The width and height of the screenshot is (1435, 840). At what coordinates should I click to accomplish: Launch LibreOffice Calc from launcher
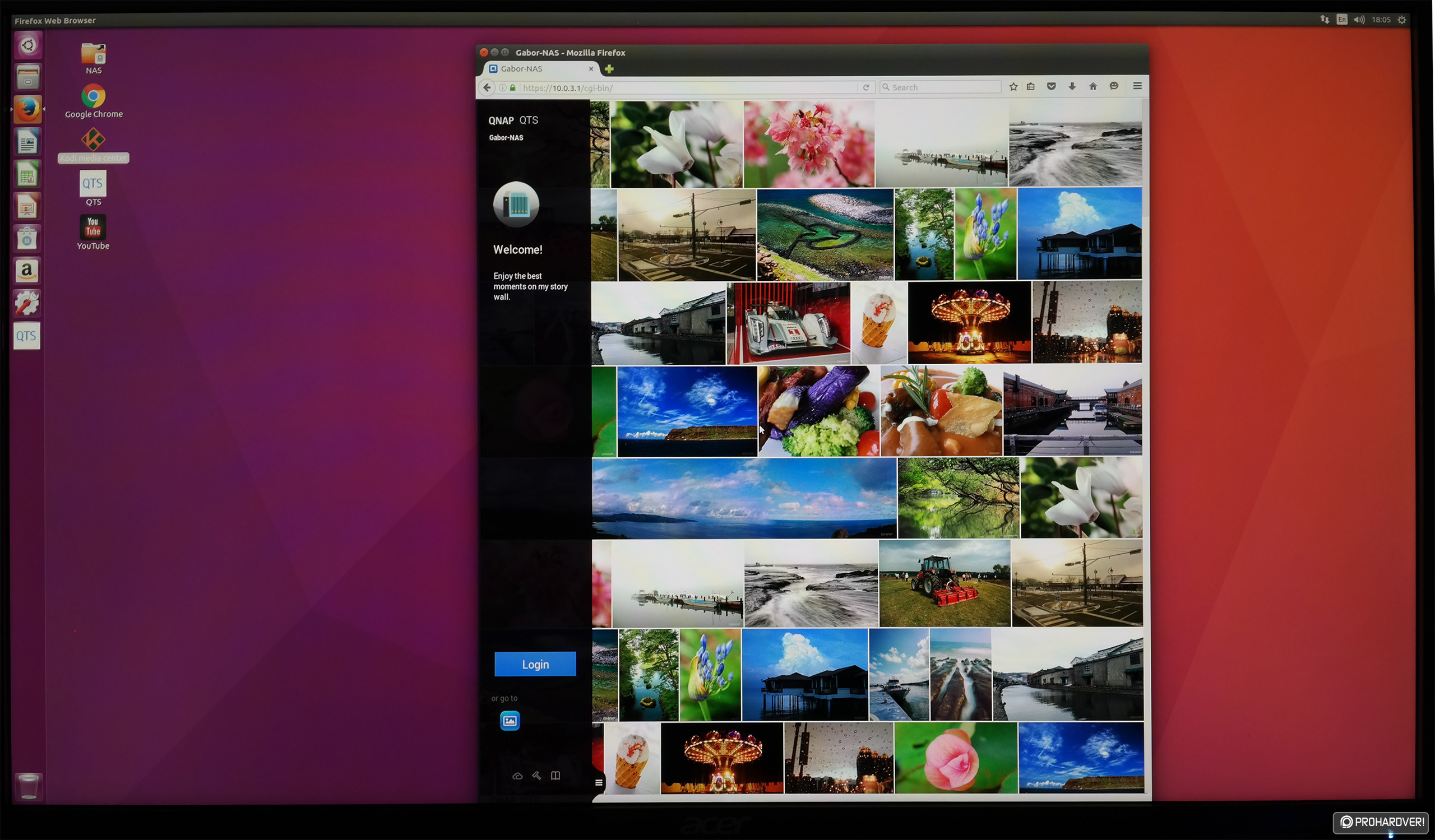27,174
